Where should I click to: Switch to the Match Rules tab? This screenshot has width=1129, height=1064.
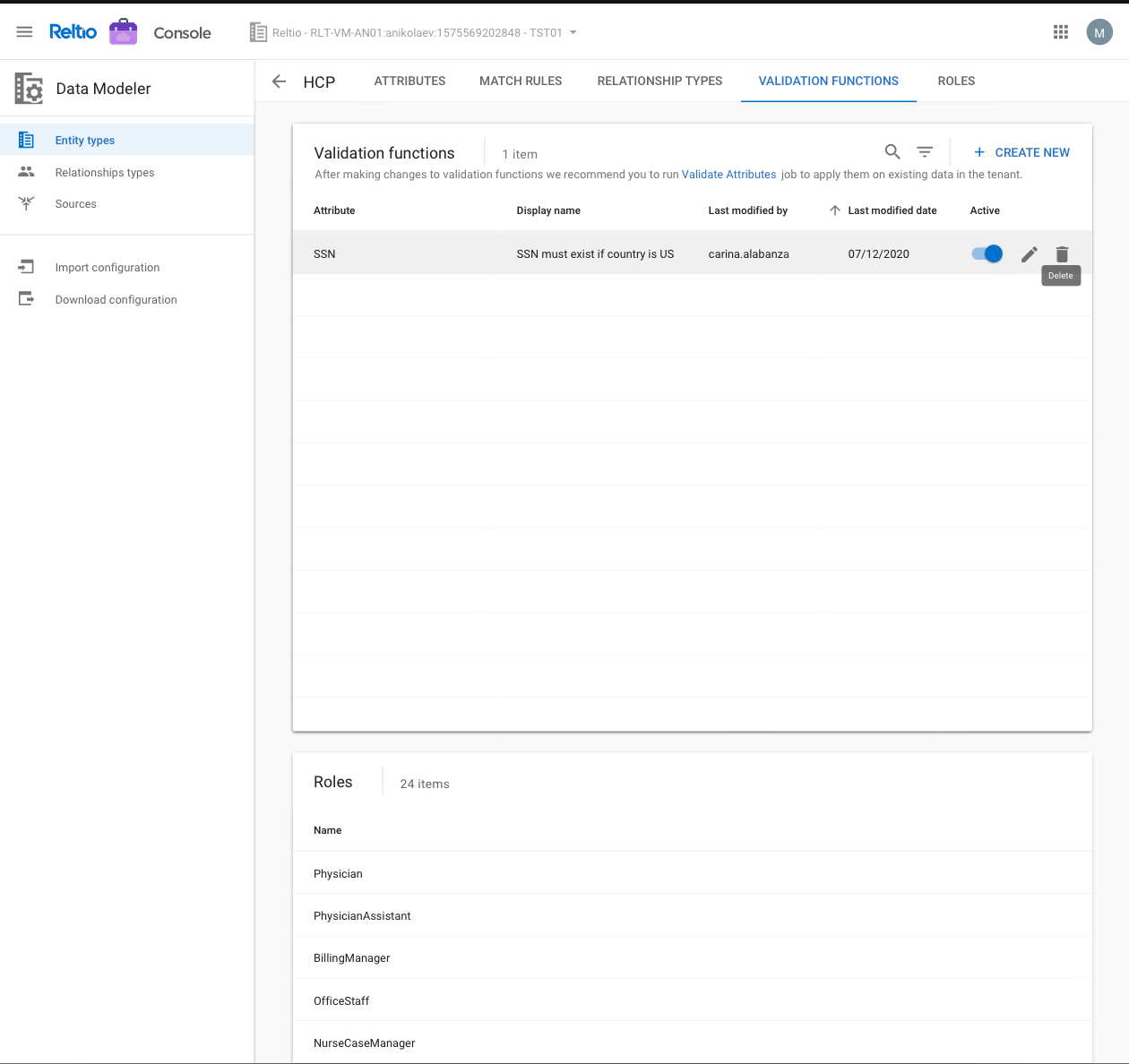521,81
